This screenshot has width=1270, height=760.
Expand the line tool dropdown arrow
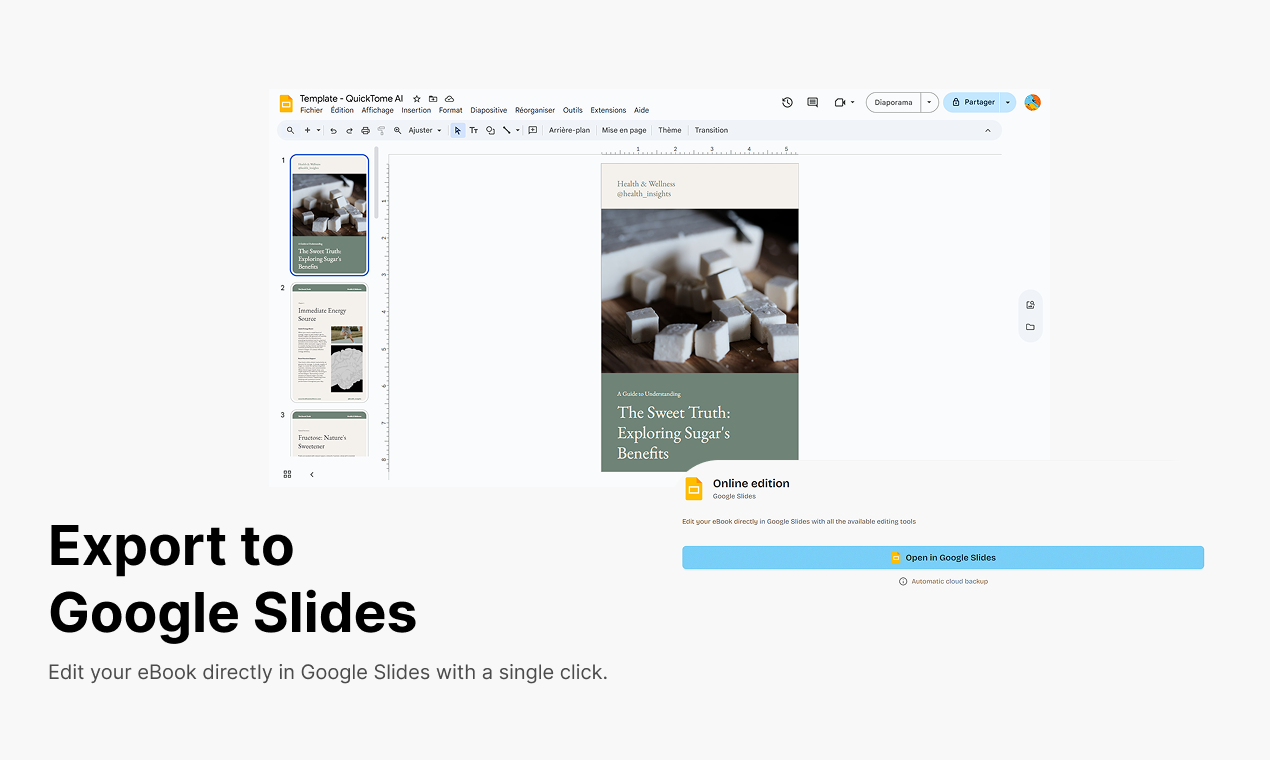[518, 130]
